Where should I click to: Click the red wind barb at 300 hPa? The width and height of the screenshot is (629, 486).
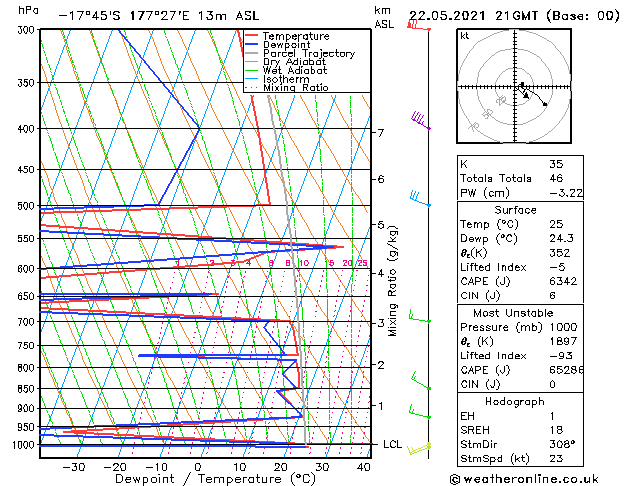419,25
